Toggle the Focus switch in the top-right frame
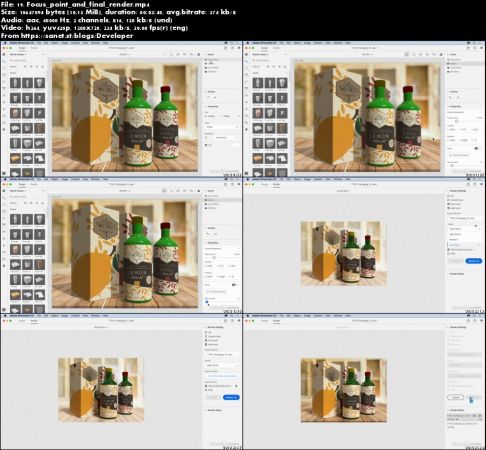486x450 pixels. pos(477,148)
